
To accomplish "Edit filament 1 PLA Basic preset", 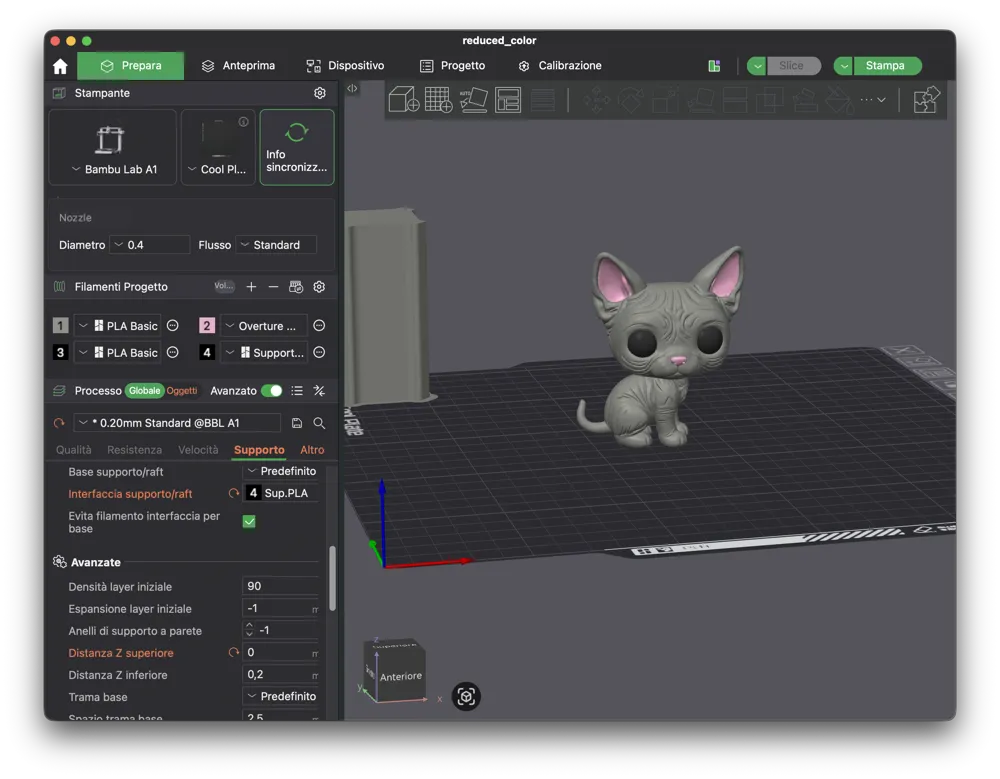I will 172,326.
